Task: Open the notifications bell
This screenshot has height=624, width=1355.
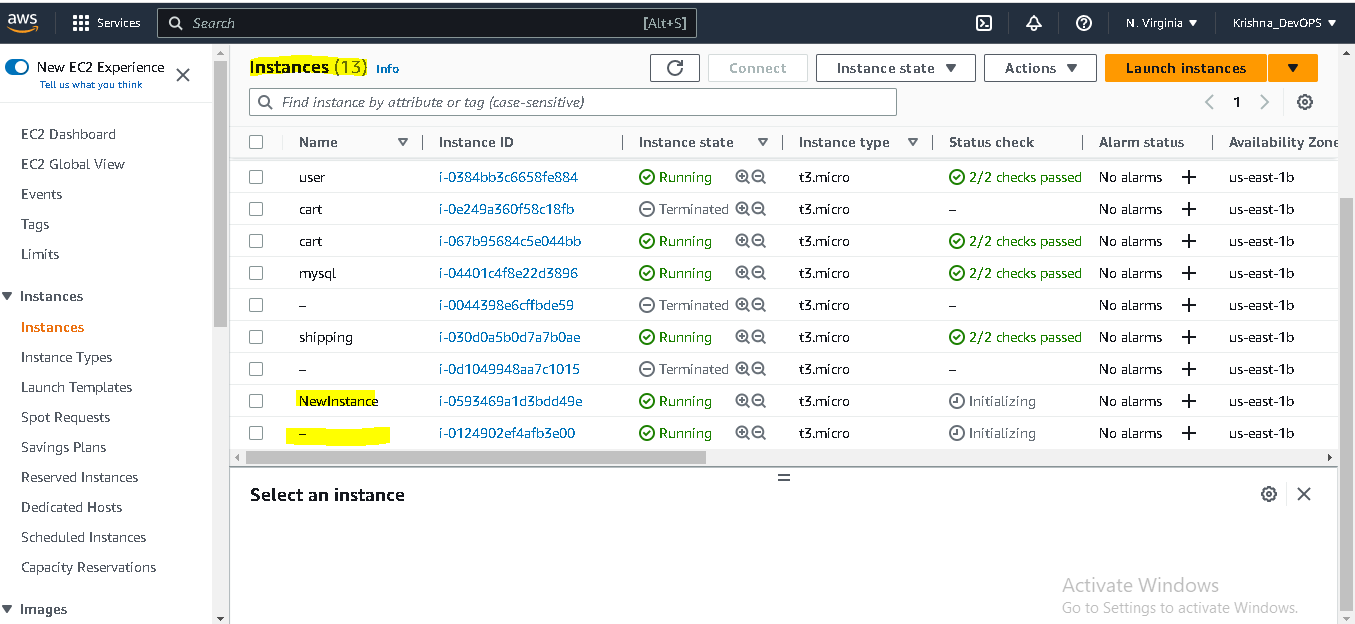Action: 1034,22
